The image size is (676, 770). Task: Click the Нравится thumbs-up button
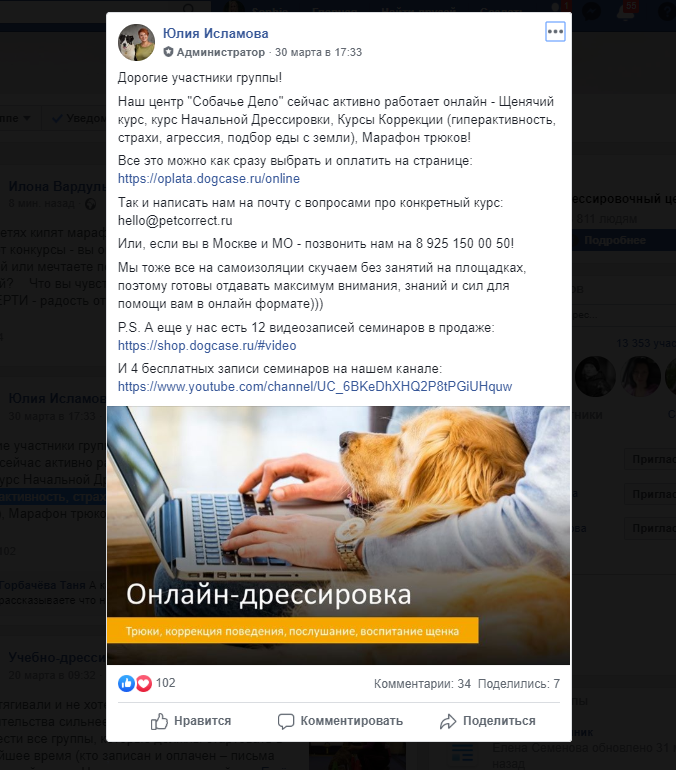(x=190, y=721)
